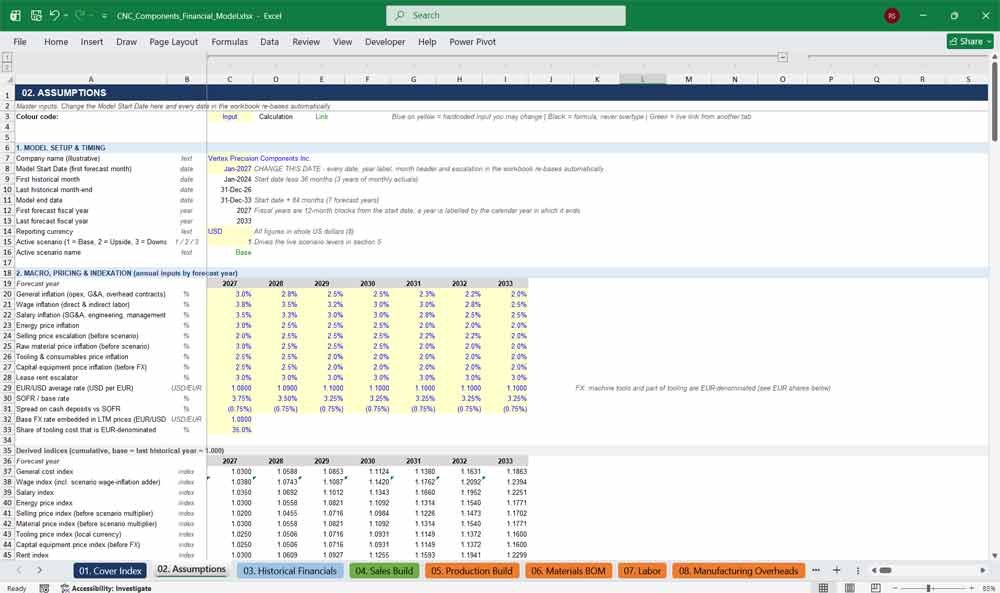The height and width of the screenshot is (593, 1000).
Task: Collapse the column group with minus button
Action: coord(783,57)
